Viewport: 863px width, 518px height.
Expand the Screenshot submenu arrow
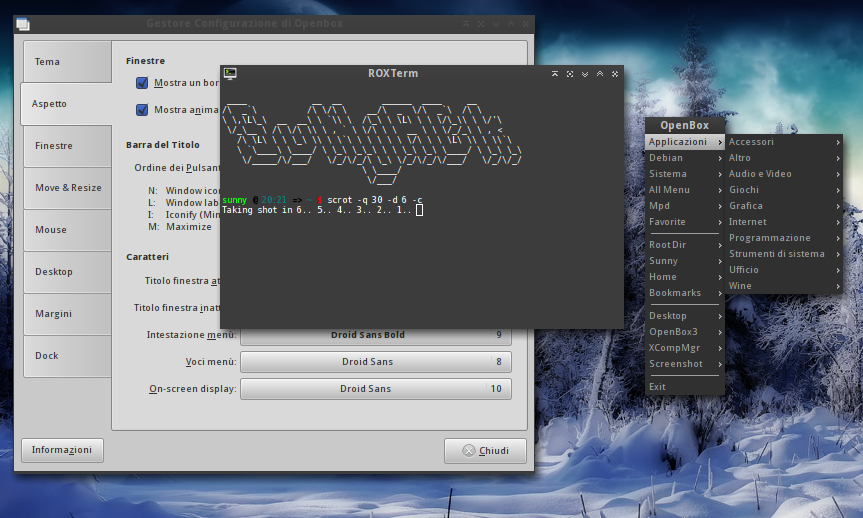pos(720,364)
